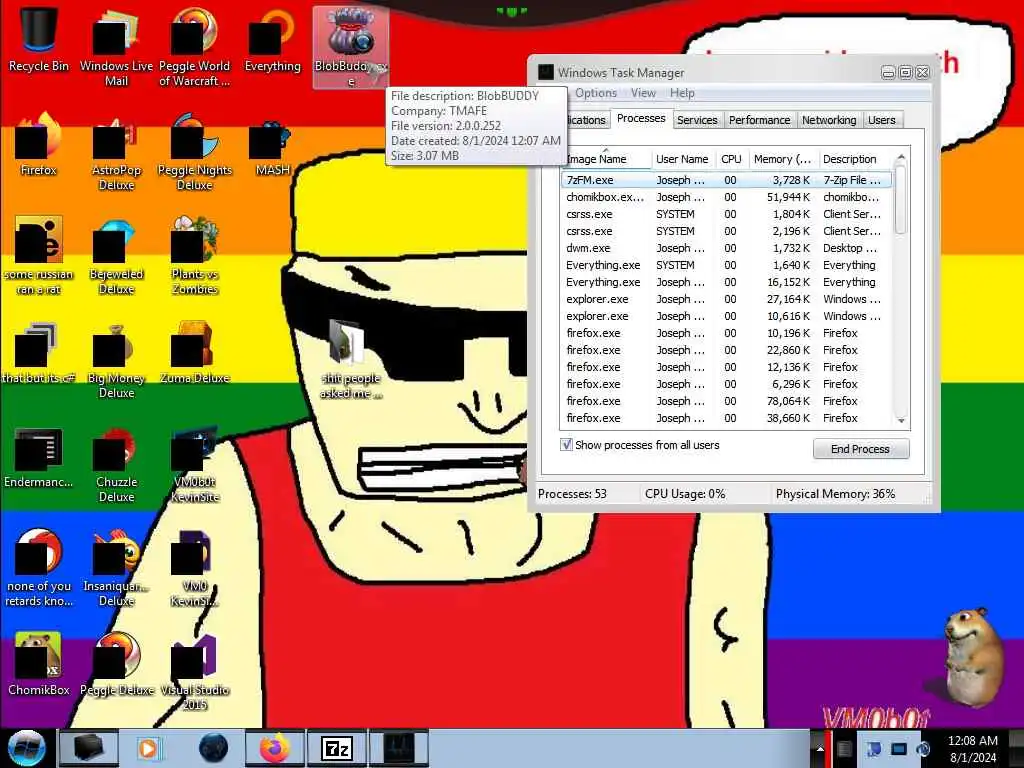
Task: Select the Processes tab
Action: (641, 118)
